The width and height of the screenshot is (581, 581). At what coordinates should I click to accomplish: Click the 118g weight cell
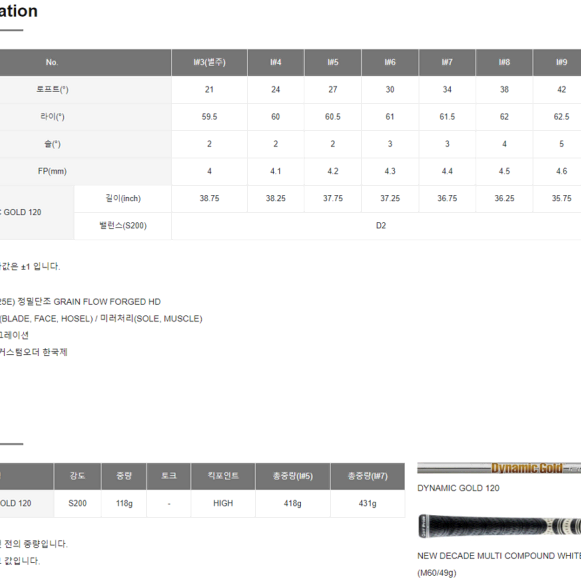[x=124, y=503]
